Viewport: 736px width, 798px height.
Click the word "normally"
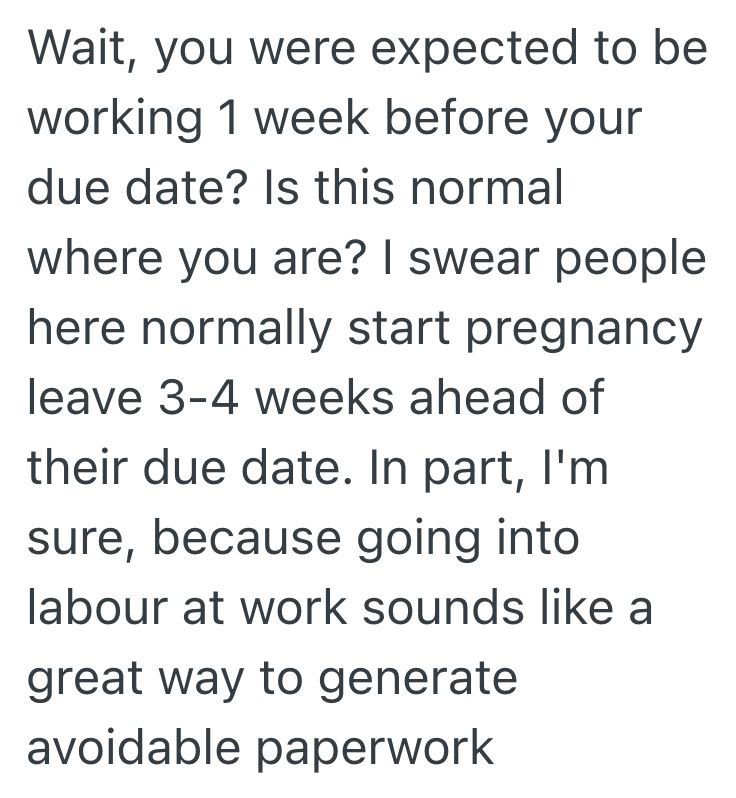click(224, 329)
